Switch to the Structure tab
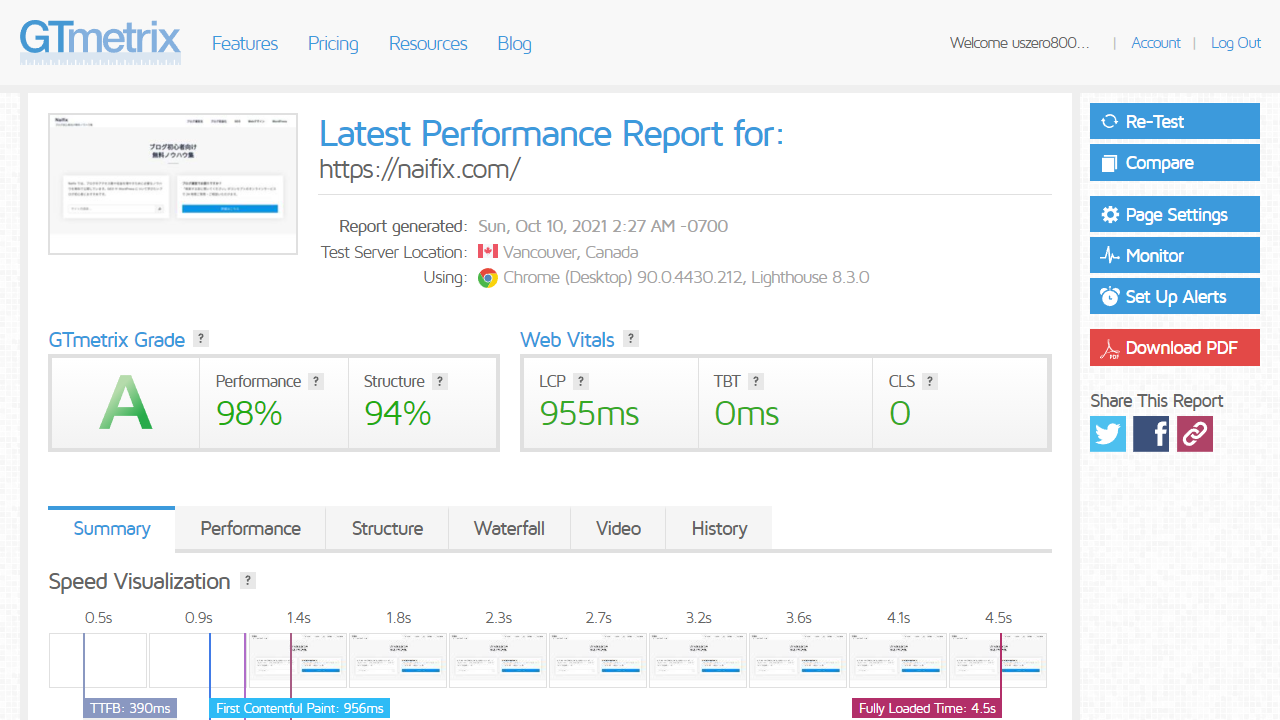Screen dimensions: 1280x720 (x=387, y=528)
